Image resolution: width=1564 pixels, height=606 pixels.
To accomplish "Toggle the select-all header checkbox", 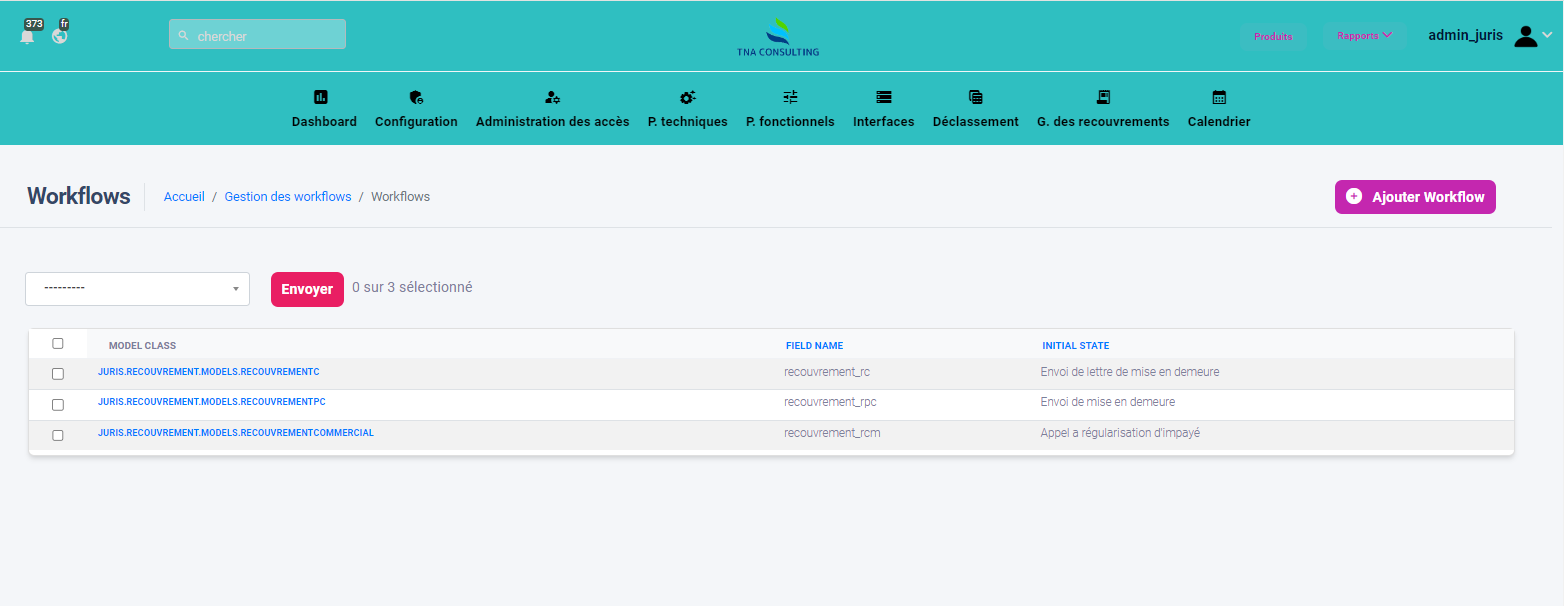I will pyautogui.click(x=58, y=344).
